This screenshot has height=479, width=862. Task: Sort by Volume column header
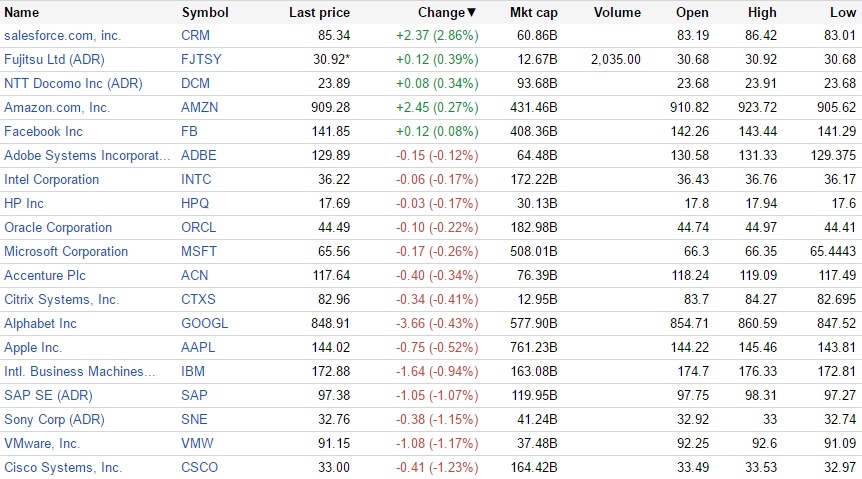tap(617, 13)
